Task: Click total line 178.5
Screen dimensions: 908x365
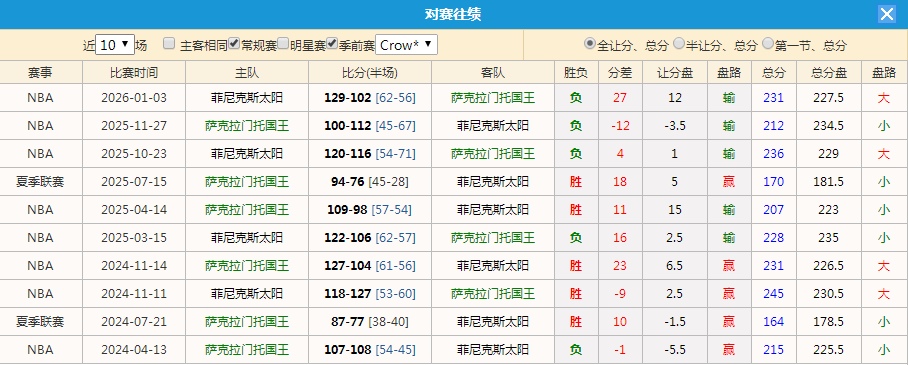Action: coord(829,322)
